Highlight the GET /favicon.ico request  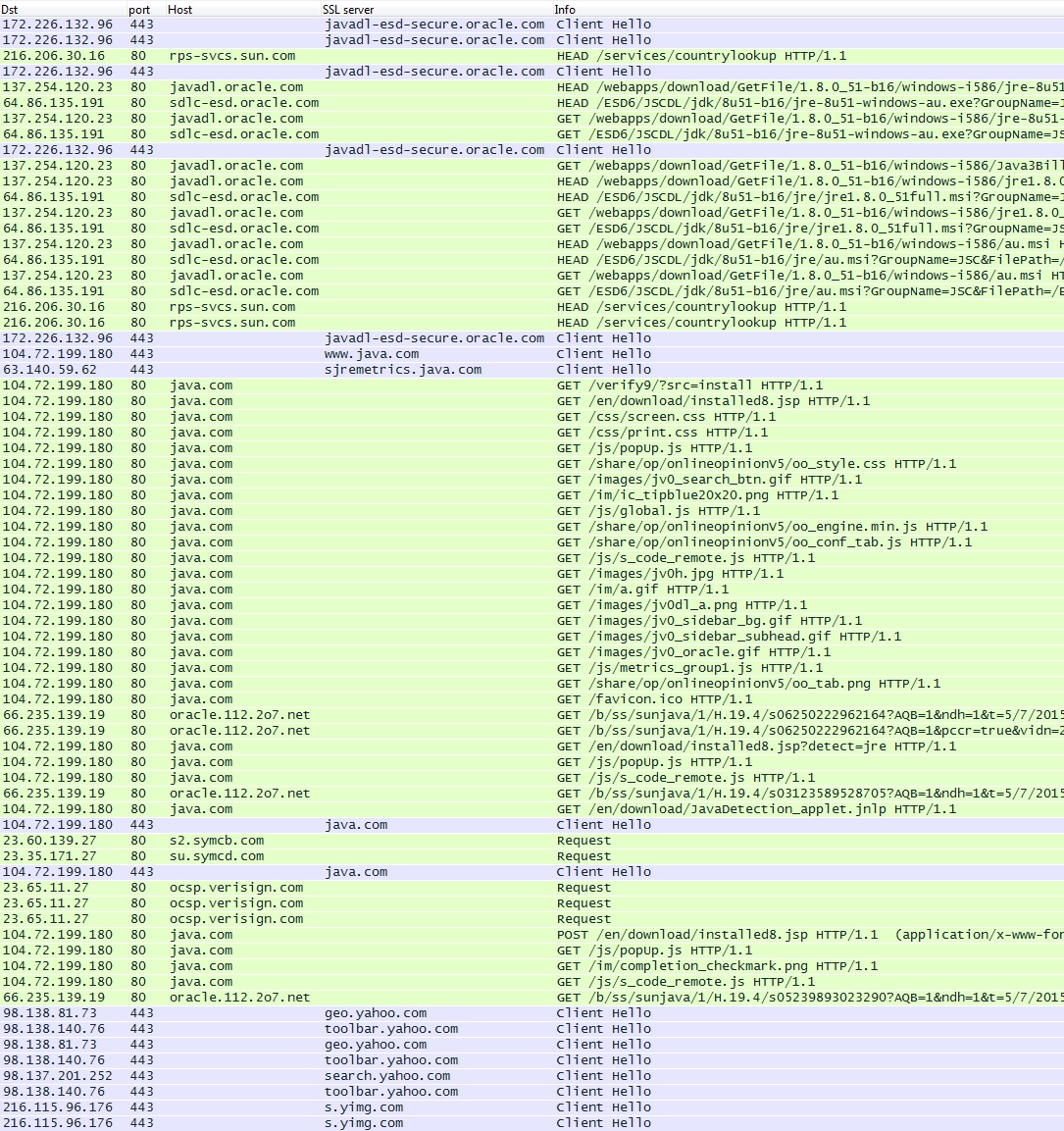(x=654, y=699)
